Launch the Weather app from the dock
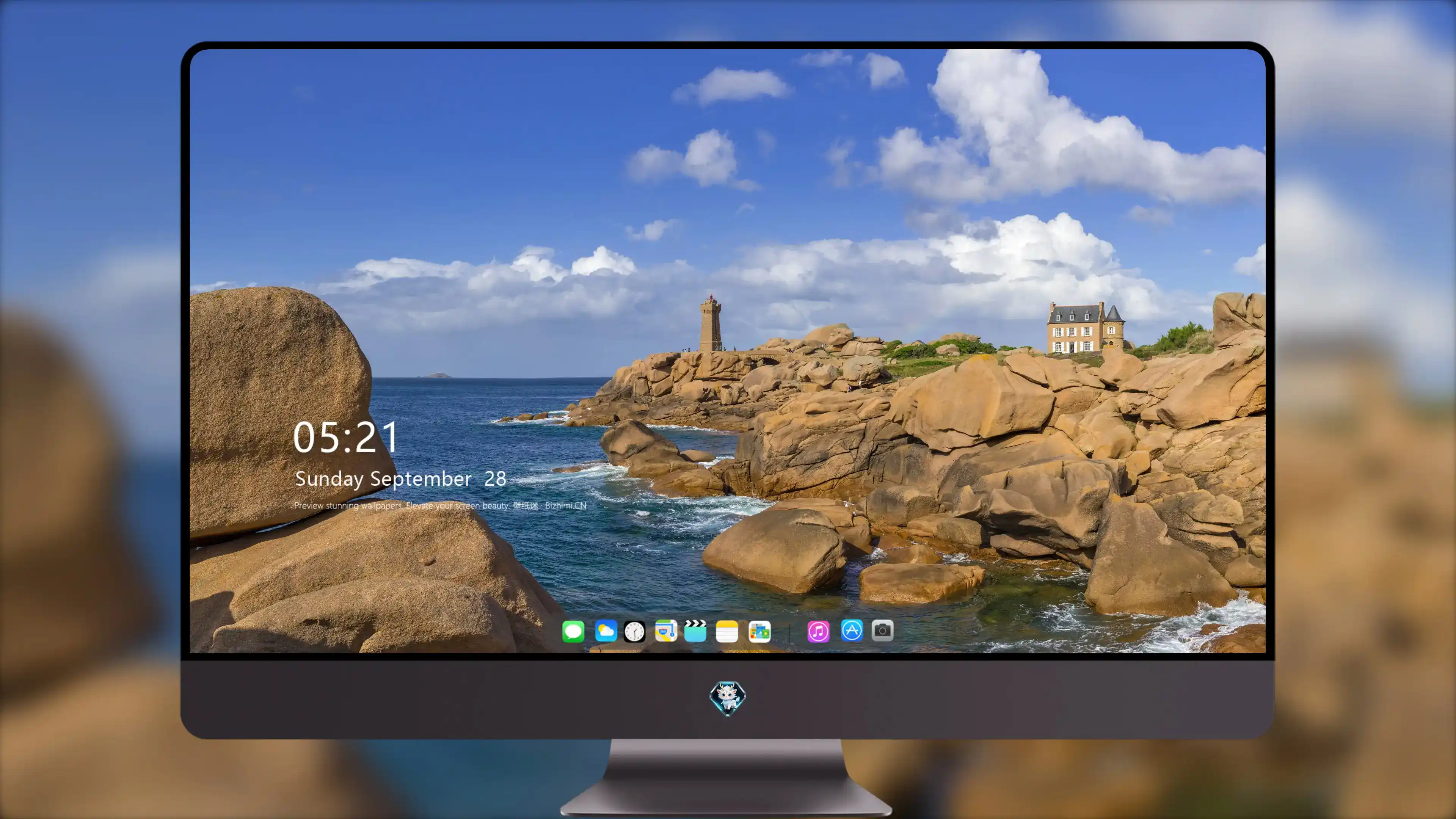 (606, 631)
